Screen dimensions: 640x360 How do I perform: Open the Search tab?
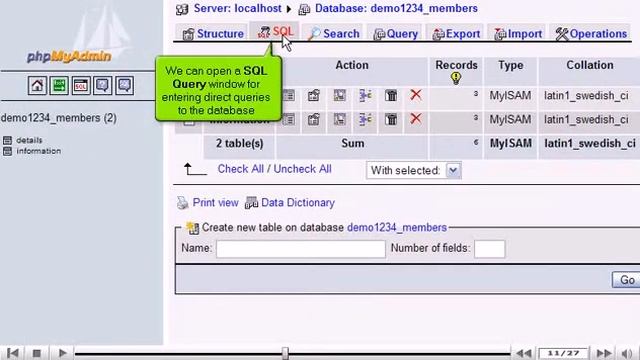tap(333, 33)
